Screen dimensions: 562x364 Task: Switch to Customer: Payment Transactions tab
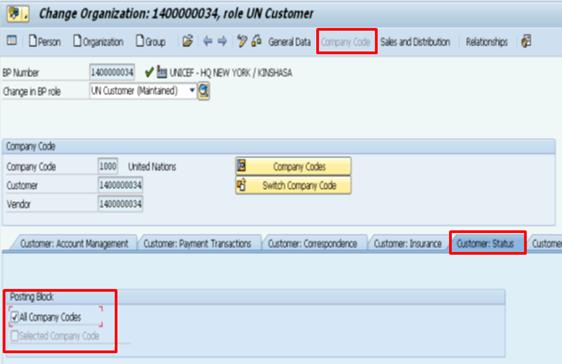(197, 244)
